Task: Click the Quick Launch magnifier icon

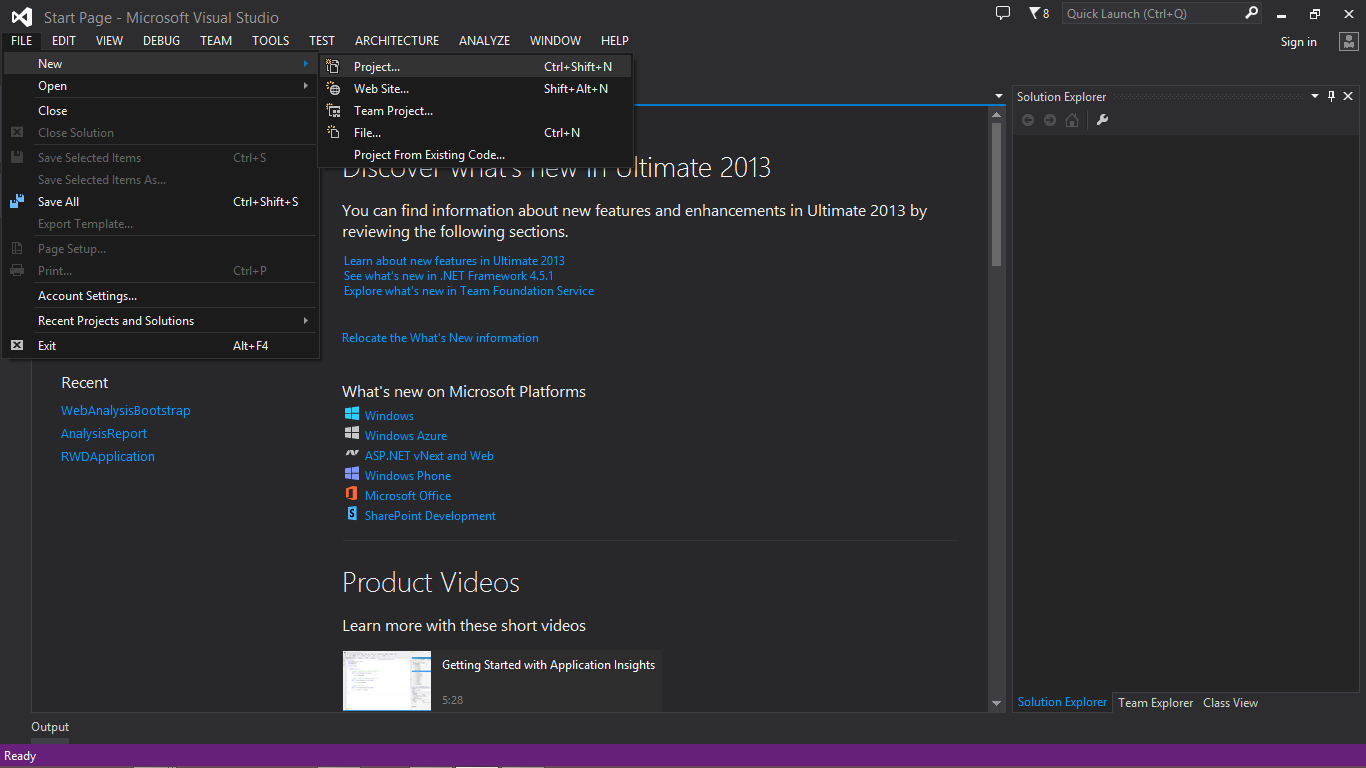Action: click(x=1251, y=13)
